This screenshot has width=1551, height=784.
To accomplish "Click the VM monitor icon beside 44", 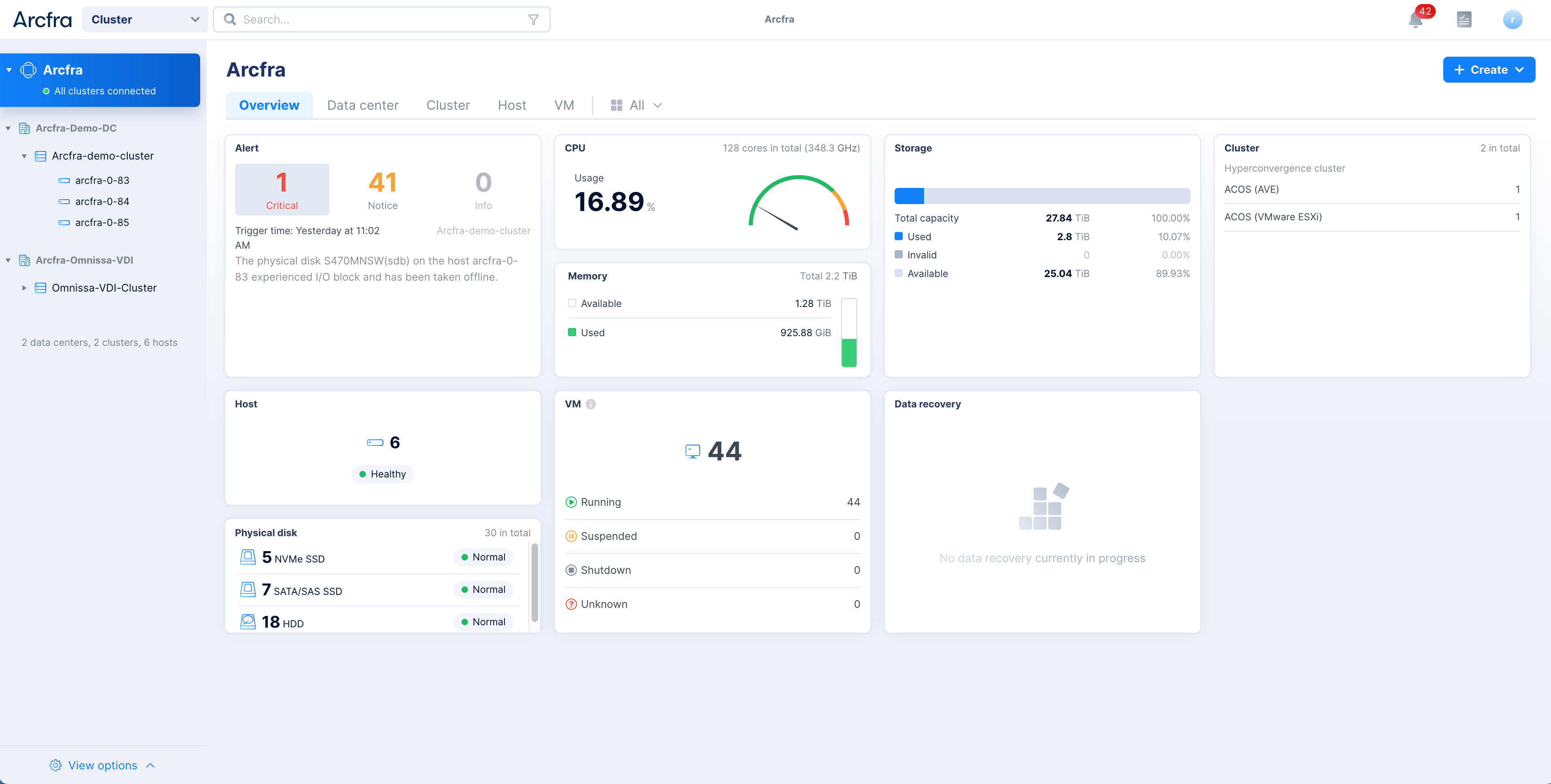I will [693, 451].
